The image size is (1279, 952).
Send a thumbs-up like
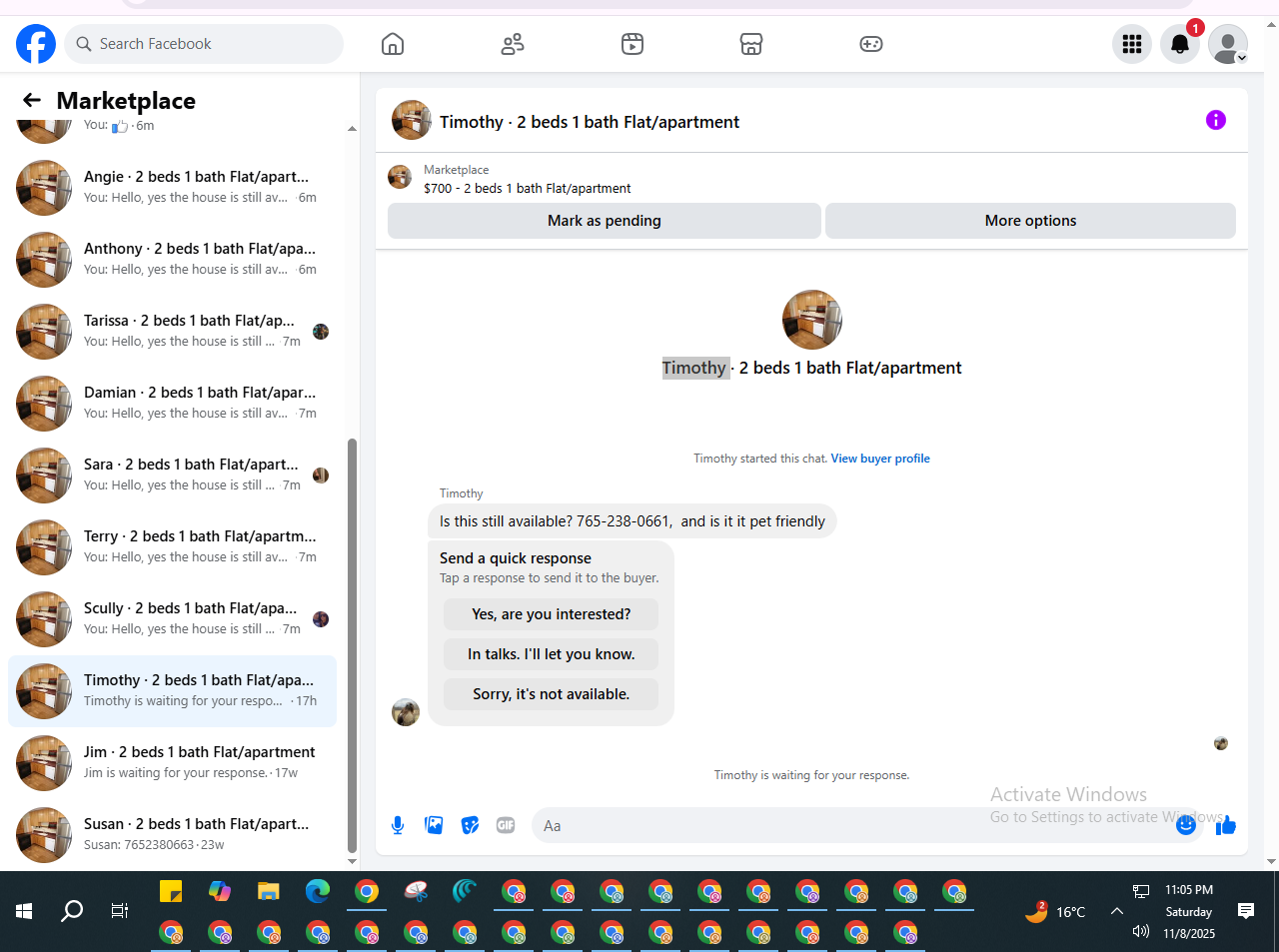coord(1226,825)
